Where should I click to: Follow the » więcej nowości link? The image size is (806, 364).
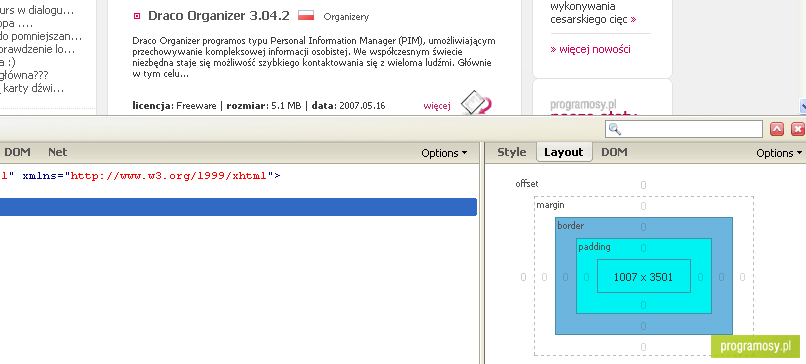pos(590,49)
